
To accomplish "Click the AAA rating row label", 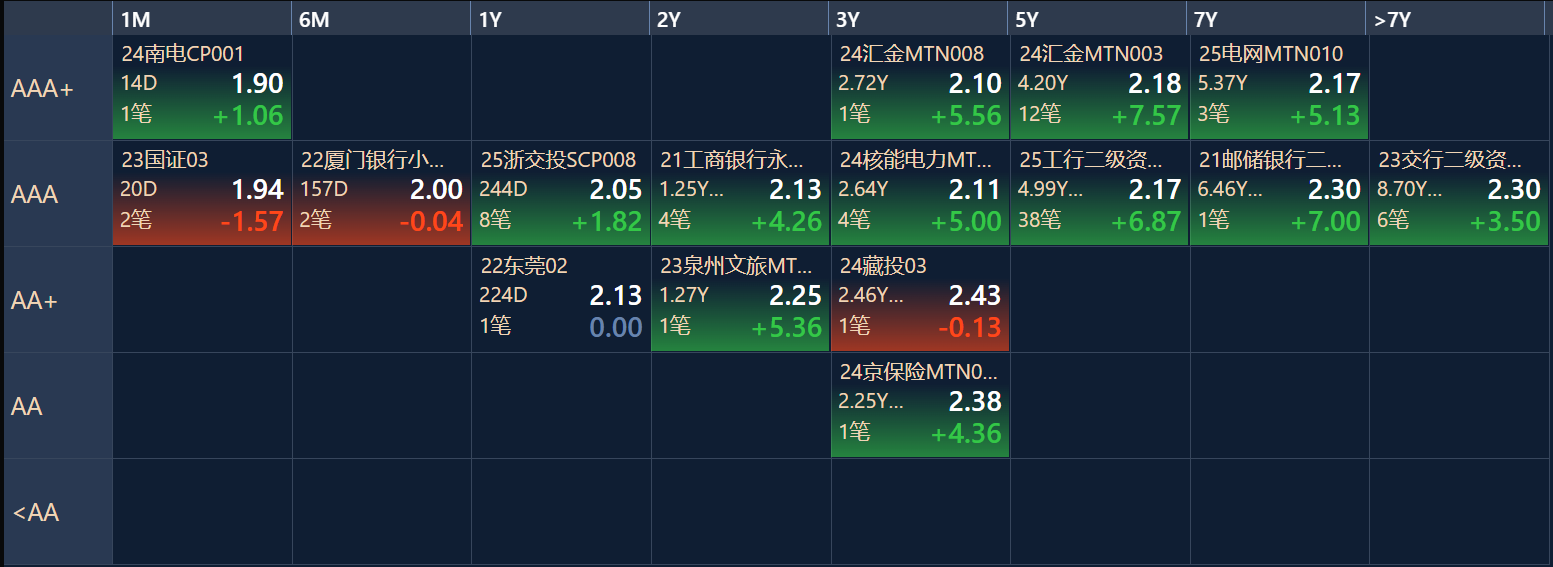I will 57,194.
